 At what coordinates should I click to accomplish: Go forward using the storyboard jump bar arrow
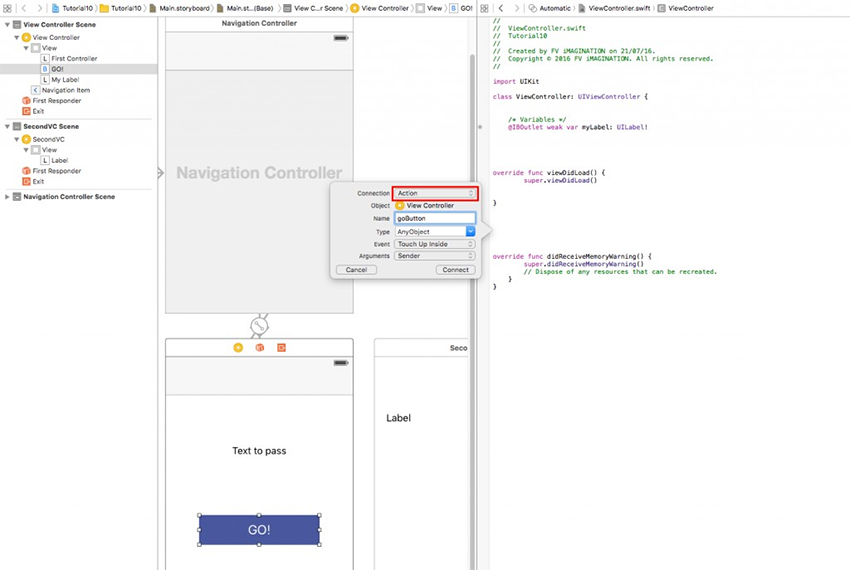(x=39, y=8)
